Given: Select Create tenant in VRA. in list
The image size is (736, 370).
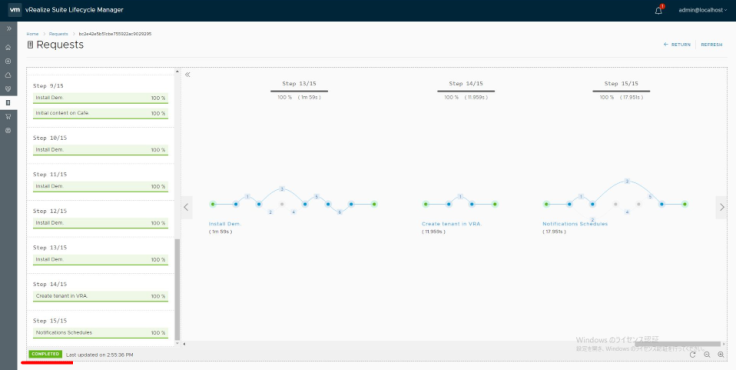Looking at the screenshot, I should (x=100, y=297).
